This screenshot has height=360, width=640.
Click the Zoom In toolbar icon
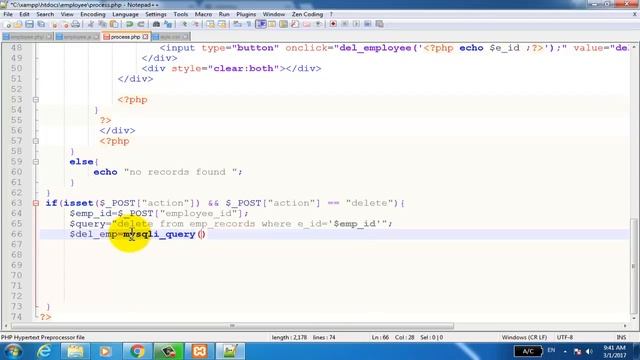click(184, 24)
